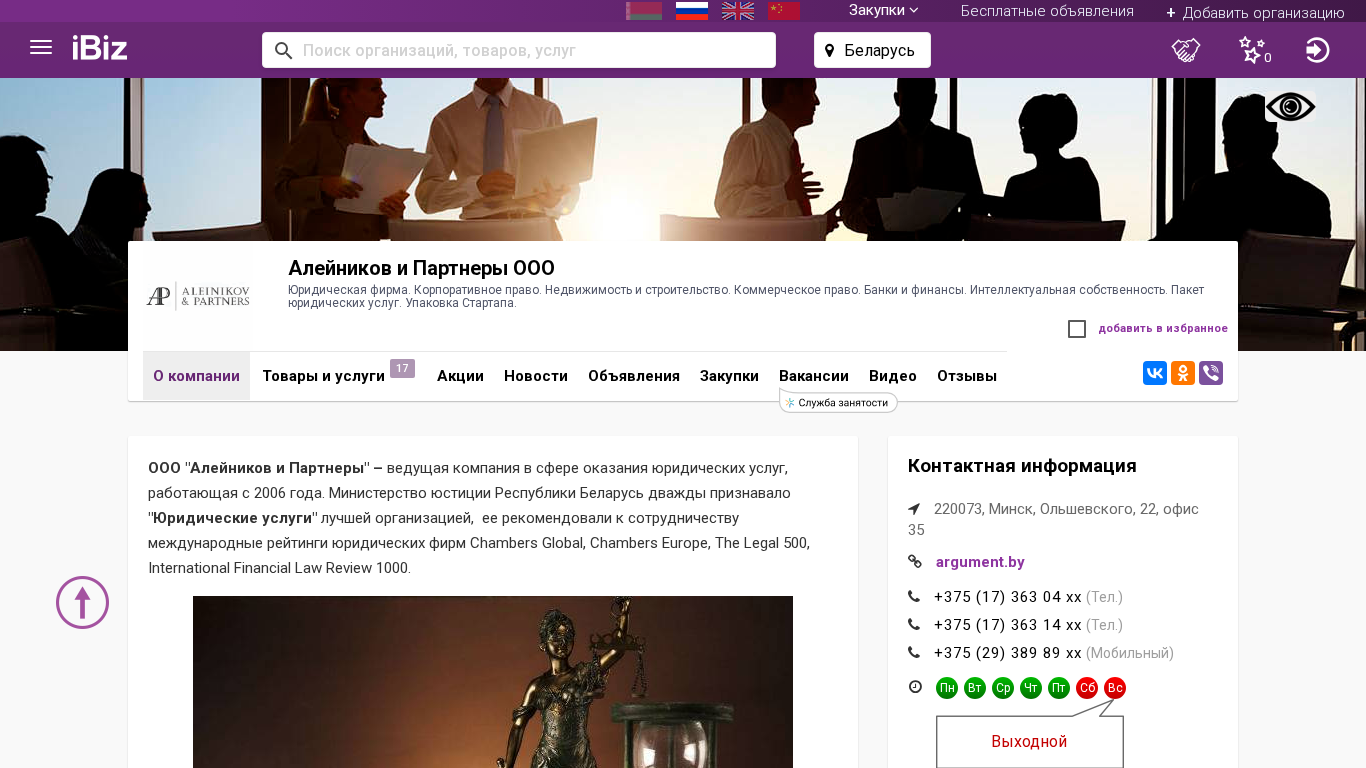The width and height of the screenshot is (1366, 768).
Task: Focus the organizations search field
Action: [x=519, y=50]
